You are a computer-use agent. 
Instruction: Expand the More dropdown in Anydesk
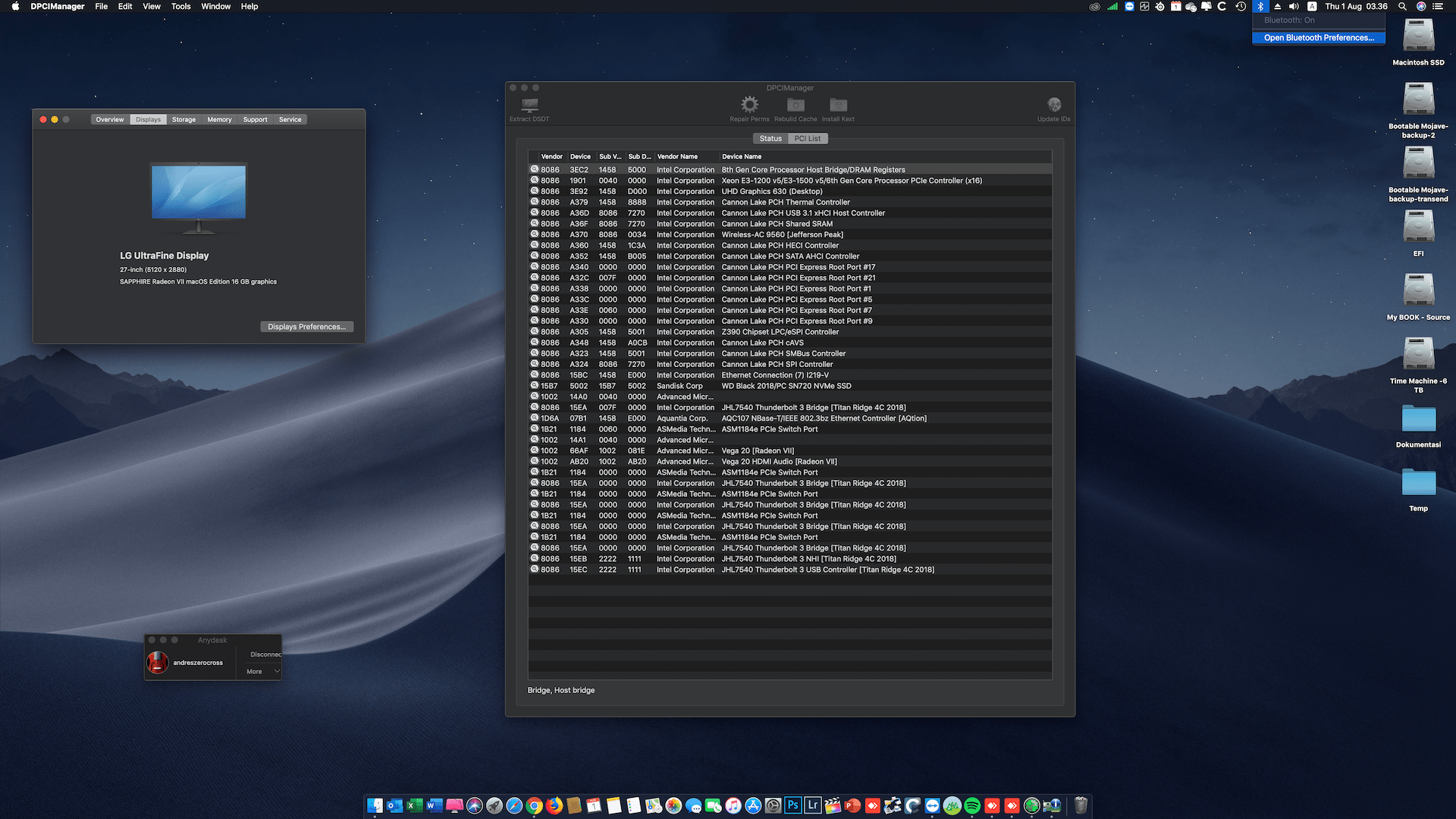coord(262,672)
